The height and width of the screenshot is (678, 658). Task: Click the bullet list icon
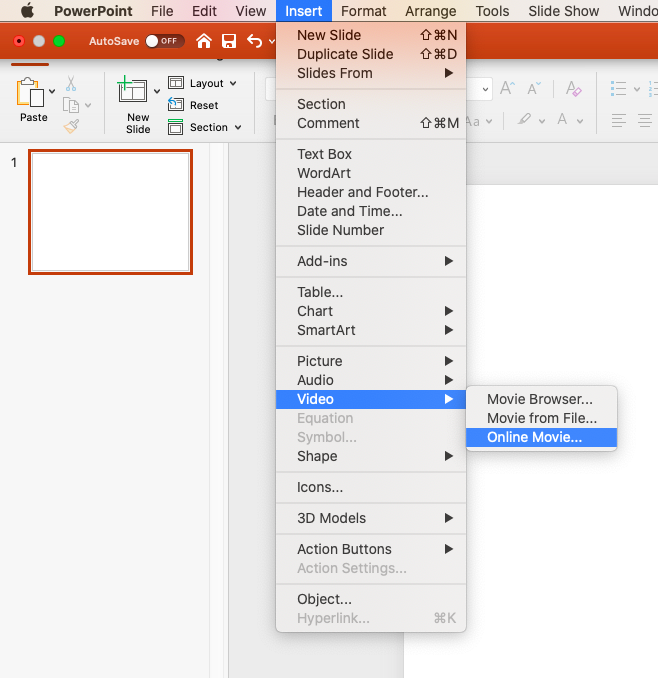coord(619,89)
